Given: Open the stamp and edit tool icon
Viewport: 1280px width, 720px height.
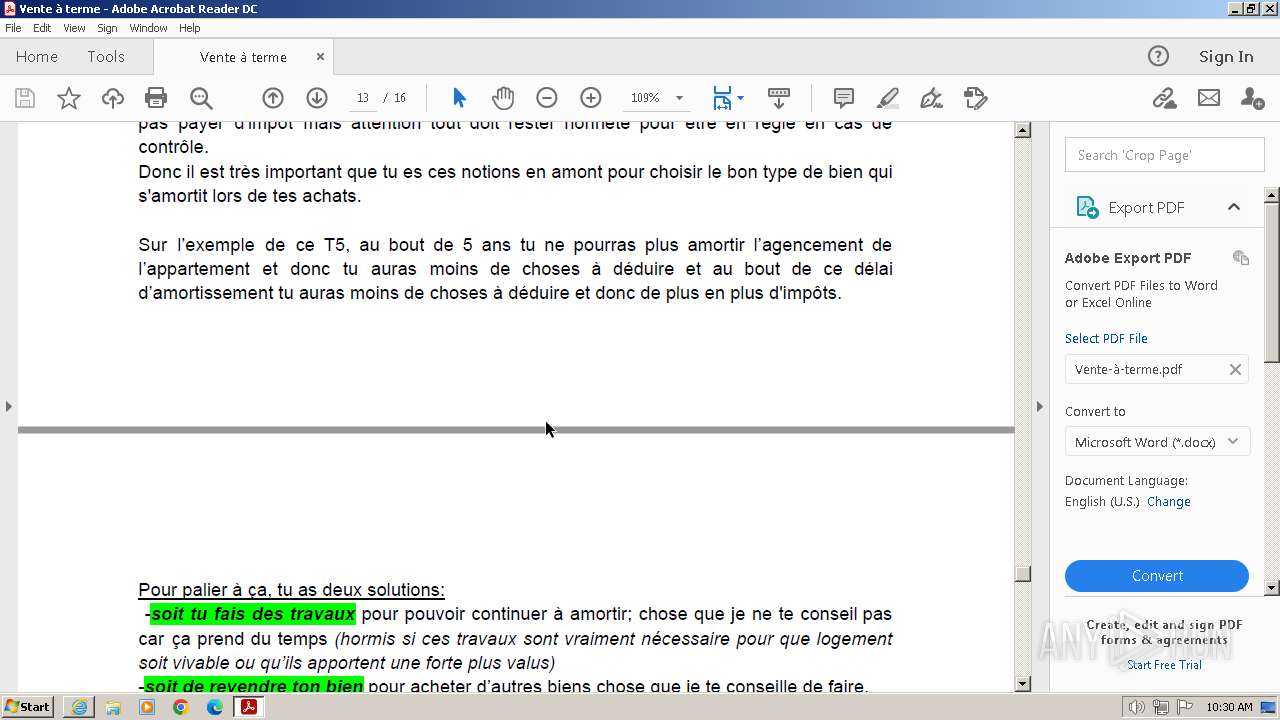Looking at the screenshot, I should tap(976, 98).
